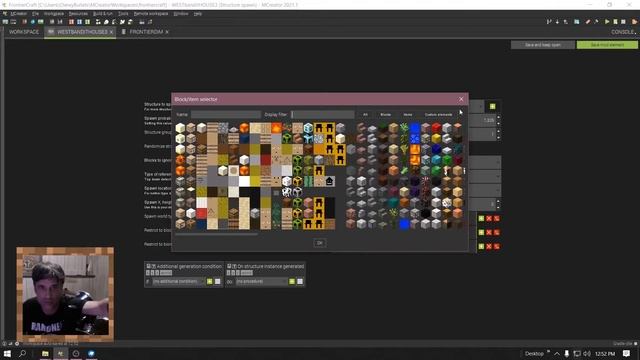
Task: Add entry to Restrict to biomes list
Action: pos(481,247)
